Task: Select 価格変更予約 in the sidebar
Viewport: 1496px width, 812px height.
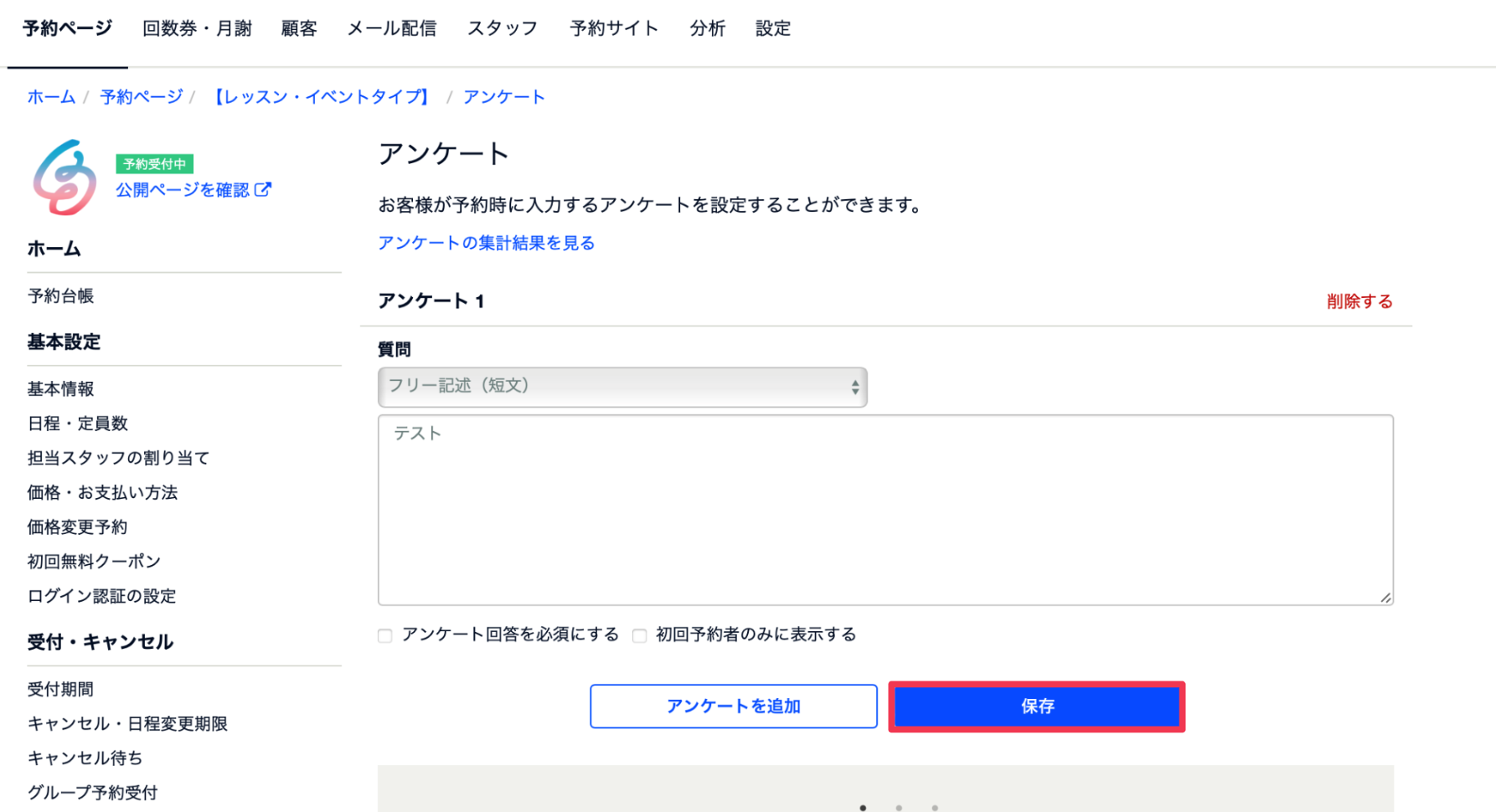Action: point(77,527)
